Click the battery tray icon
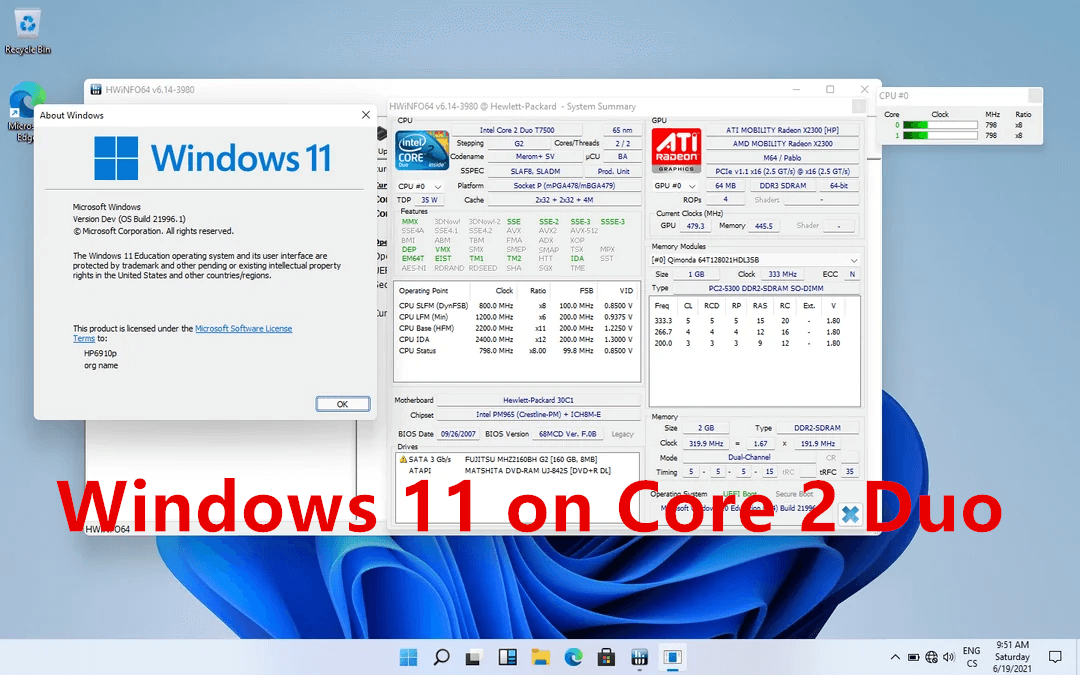The width and height of the screenshot is (1080, 675). pyautogui.click(x=913, y=657)
